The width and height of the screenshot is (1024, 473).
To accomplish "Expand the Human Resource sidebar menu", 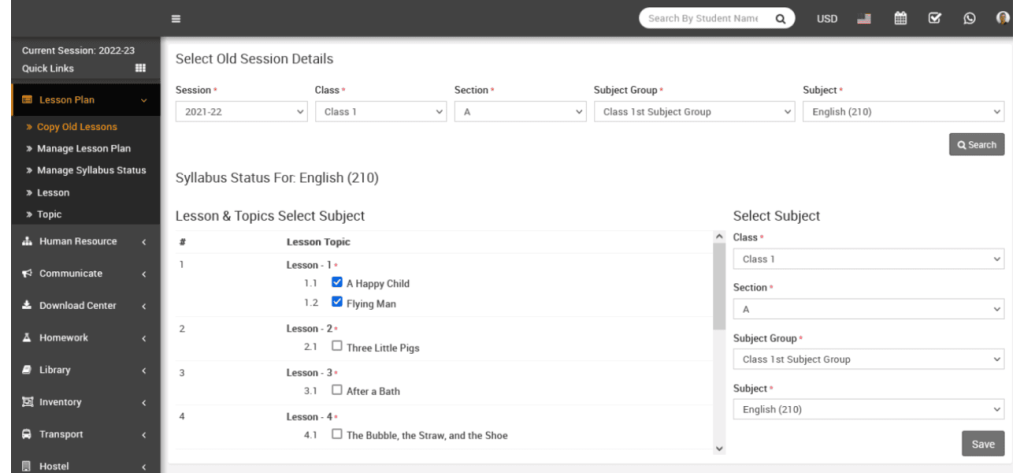I will (80, 241).
